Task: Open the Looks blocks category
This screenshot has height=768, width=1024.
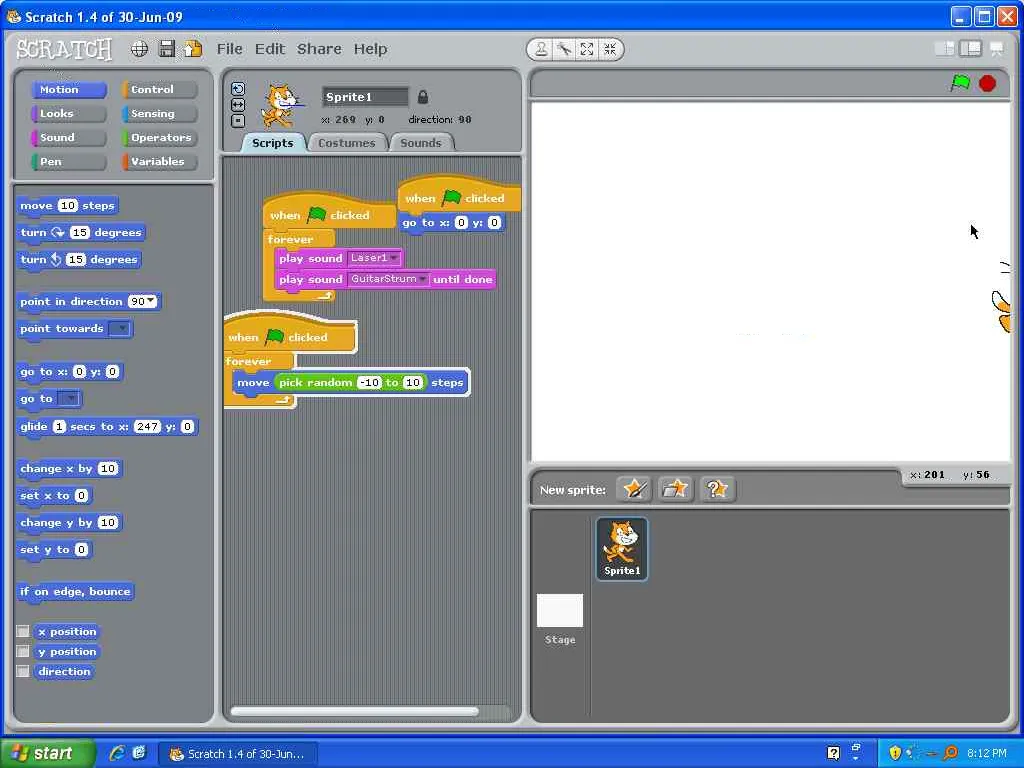Action: coord(69,114)
